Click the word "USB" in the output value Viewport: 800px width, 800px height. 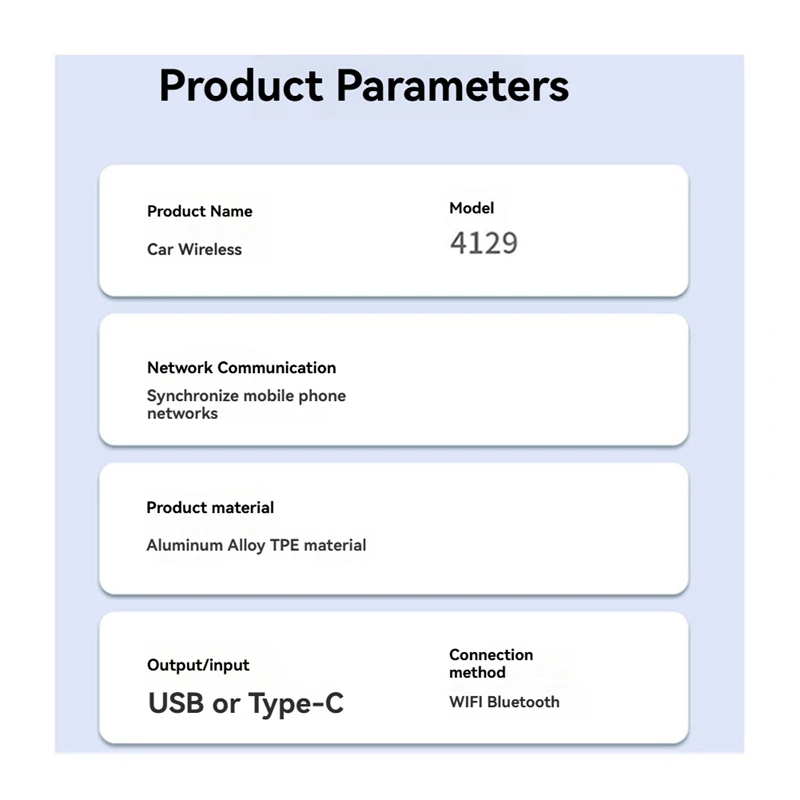click(177, 703)
